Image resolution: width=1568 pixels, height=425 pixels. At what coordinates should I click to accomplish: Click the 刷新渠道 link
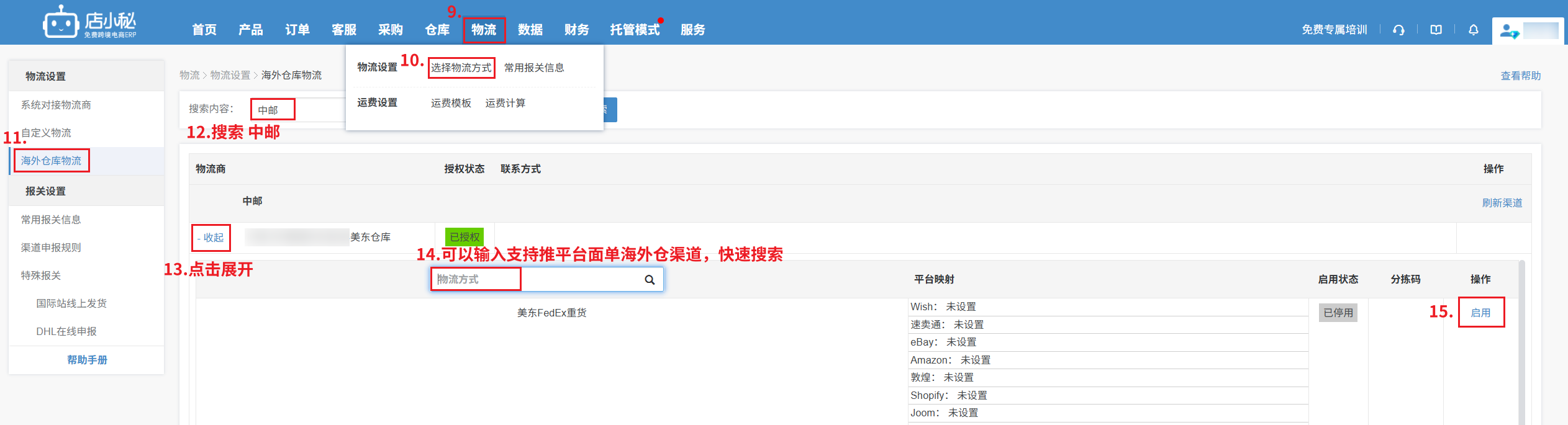coord(1502,203)
